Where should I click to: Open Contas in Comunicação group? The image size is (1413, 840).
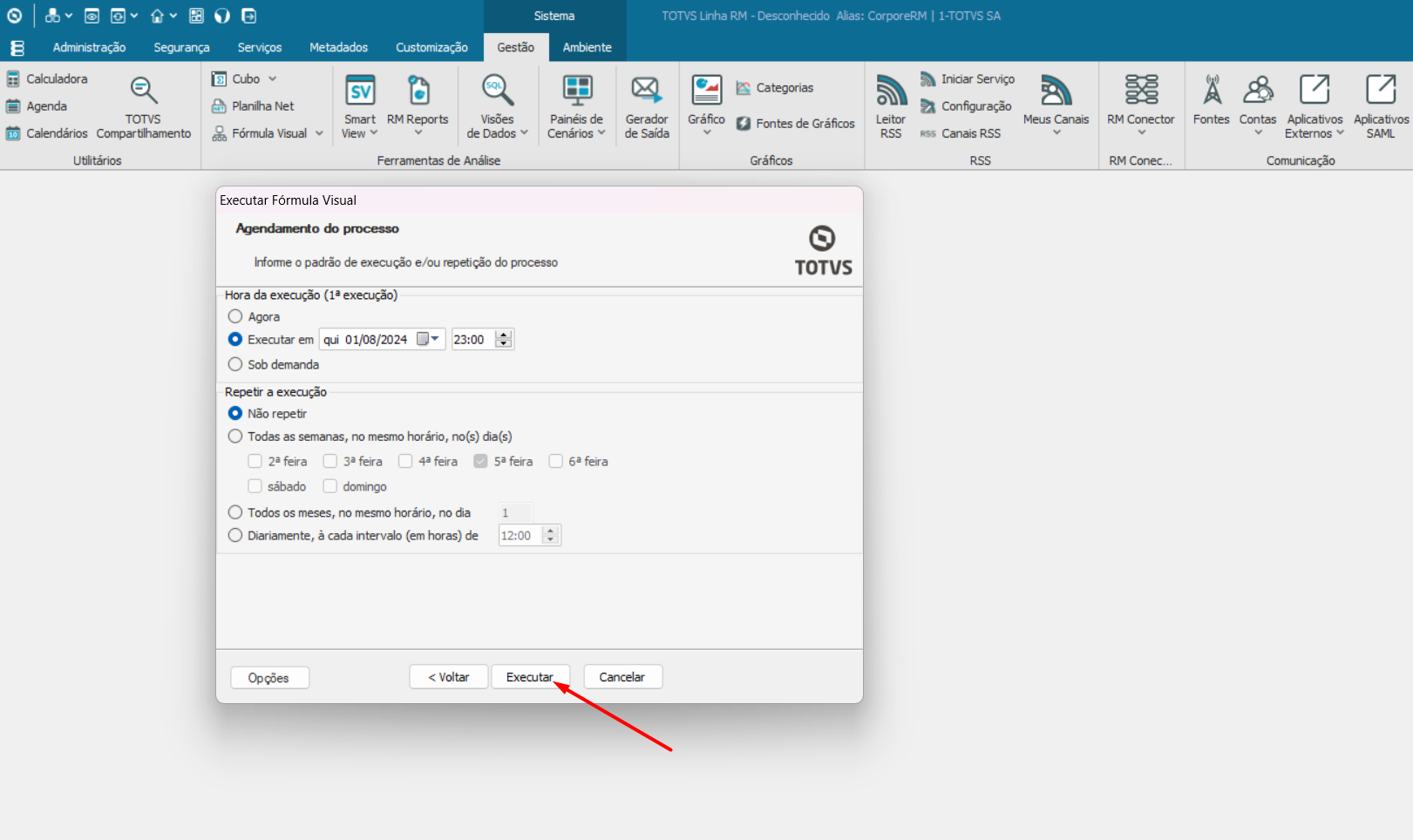1258,106
